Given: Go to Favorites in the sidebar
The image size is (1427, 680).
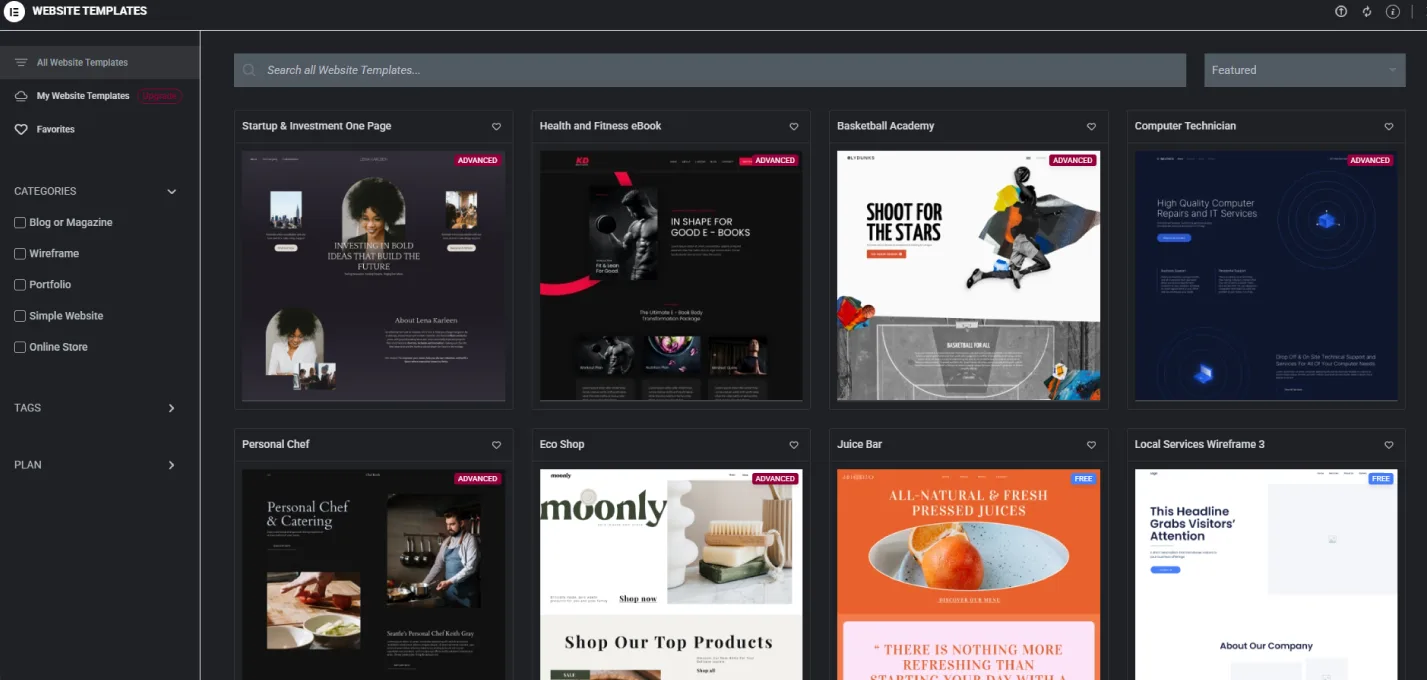Looking at the screenshot, I should point(55,129).
